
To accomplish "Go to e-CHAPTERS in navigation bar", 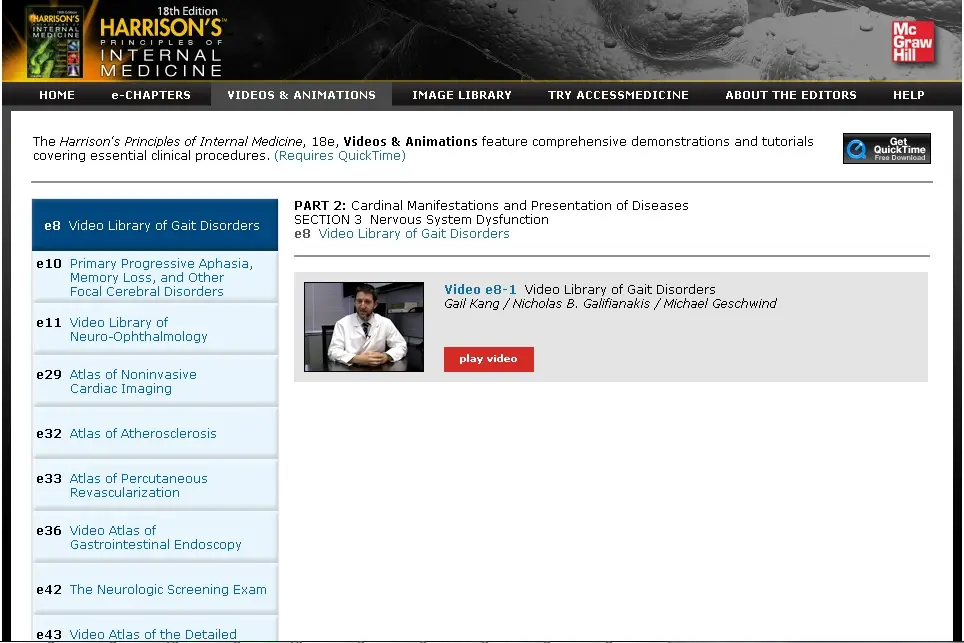I will coord(151,95).
